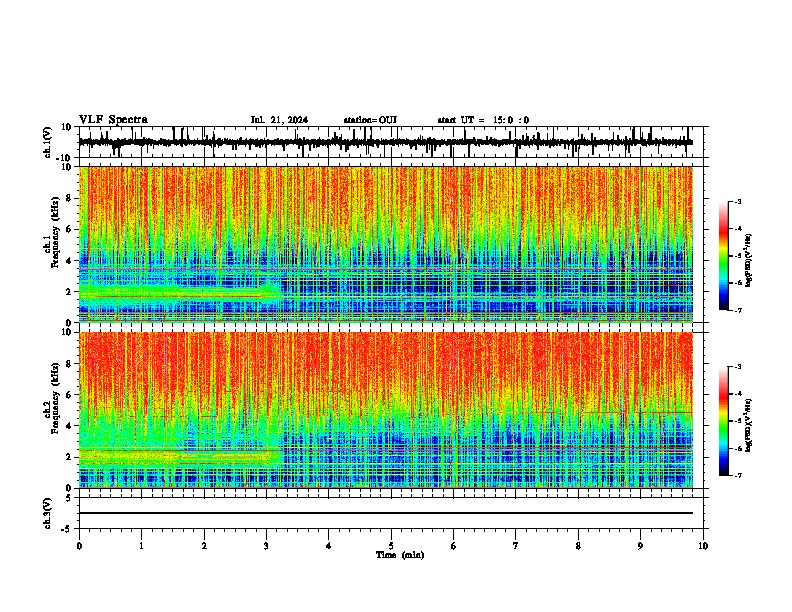792x612 pixels.
Task: Click time axis tick label "1"
Action: (x=141, y=546)
